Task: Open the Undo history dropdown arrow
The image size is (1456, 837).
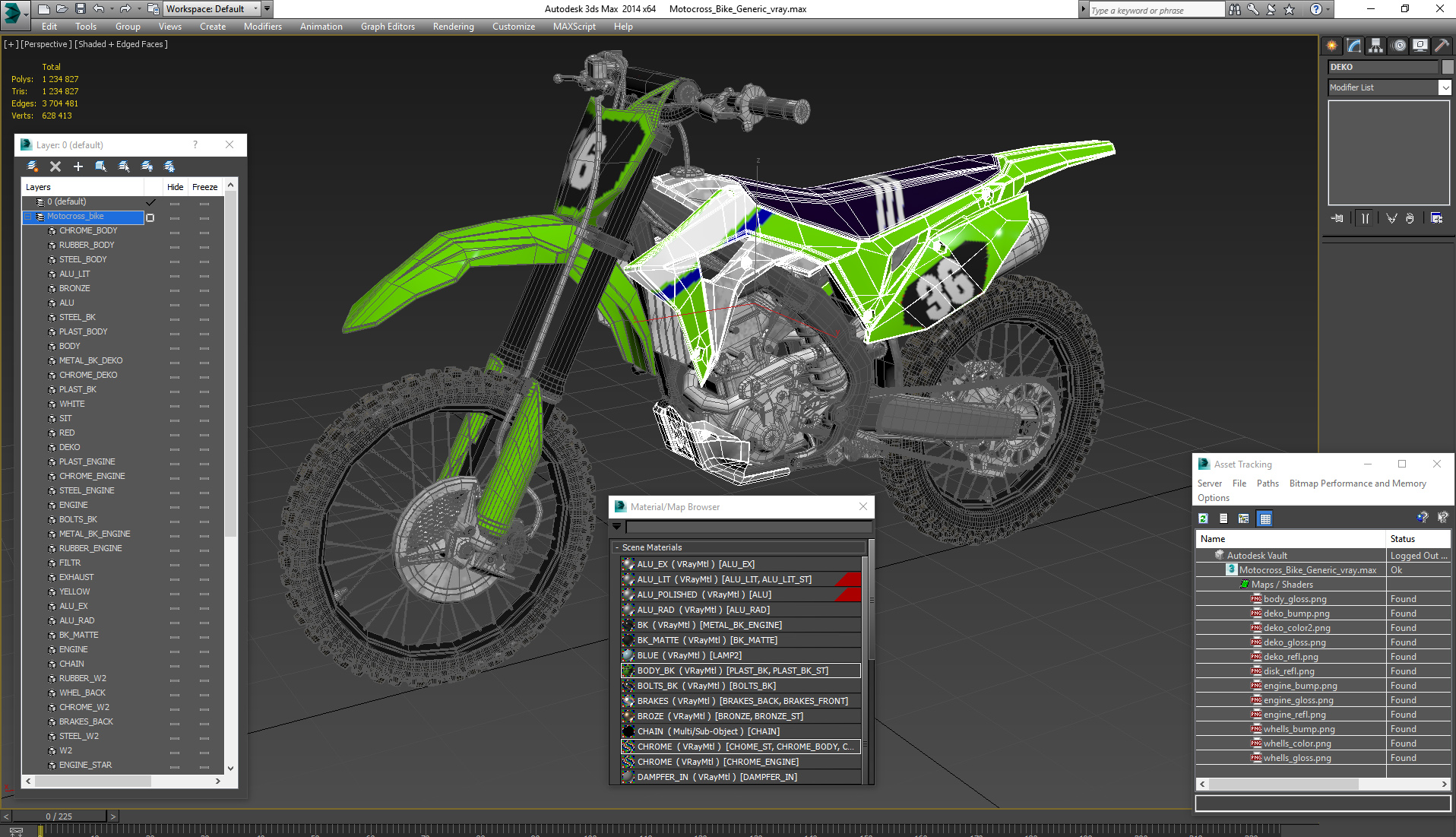Action: tap(112, 9)
